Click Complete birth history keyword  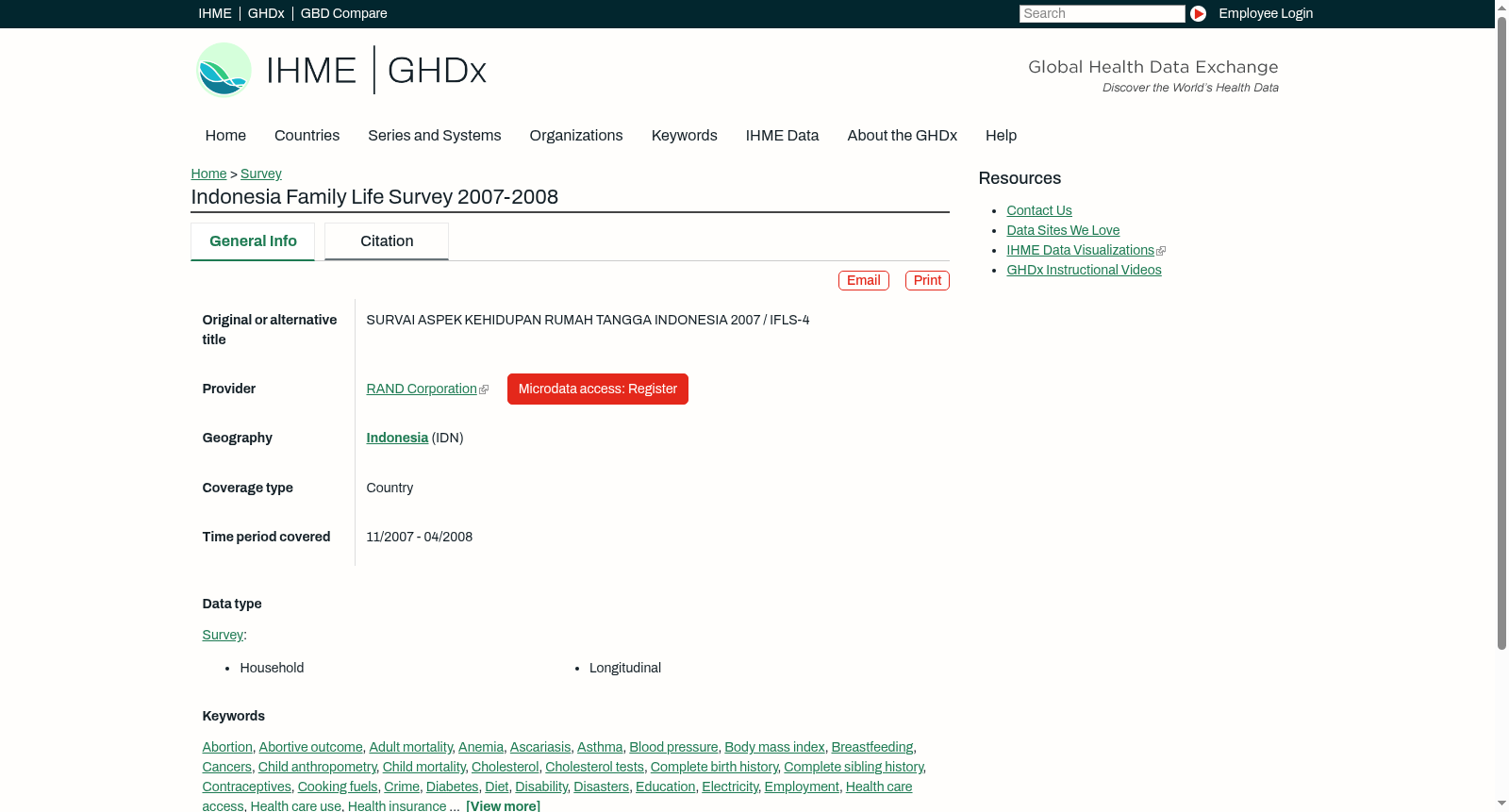pos(714,767)
